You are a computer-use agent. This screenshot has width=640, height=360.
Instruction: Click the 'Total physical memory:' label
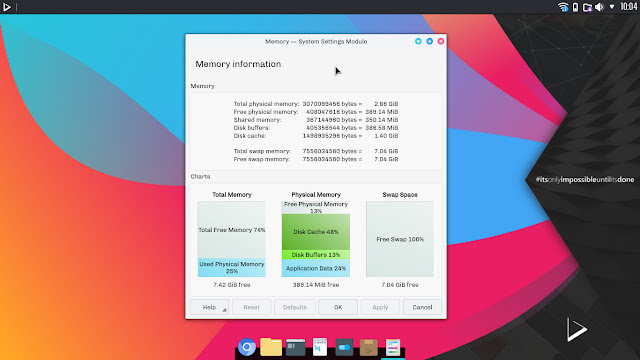click(x=266, y=104)
